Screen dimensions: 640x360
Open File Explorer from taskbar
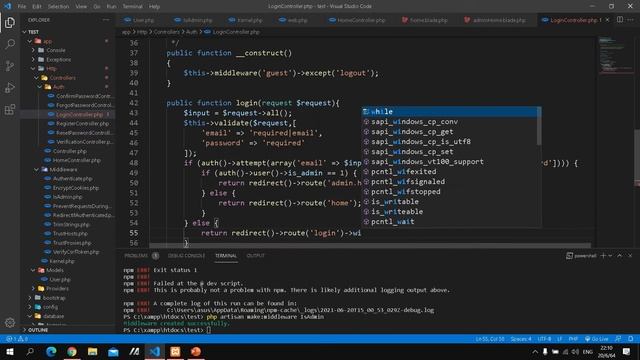click(93, 351)
